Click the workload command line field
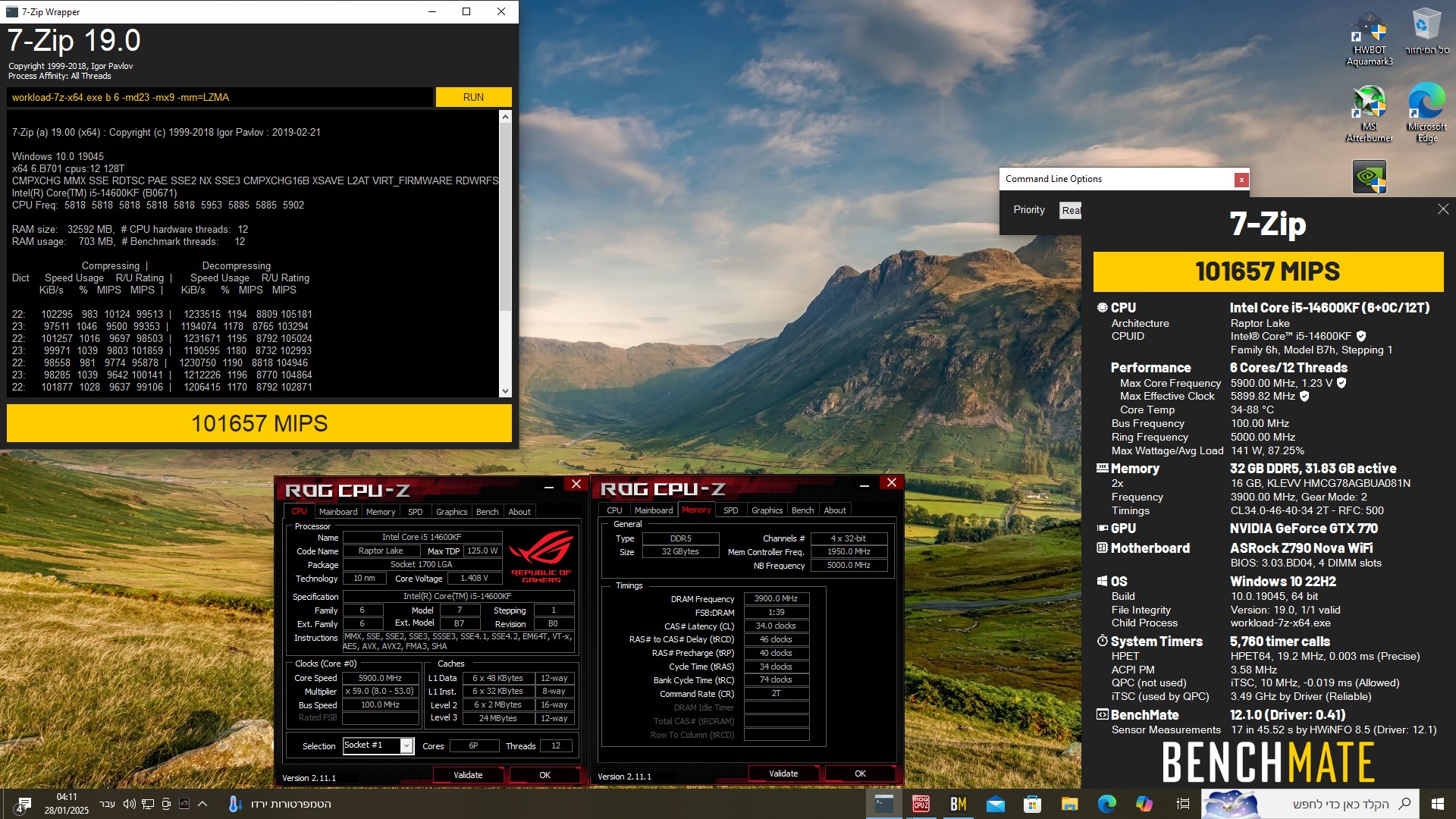The image size is (1456, 819). coord(220,97)
